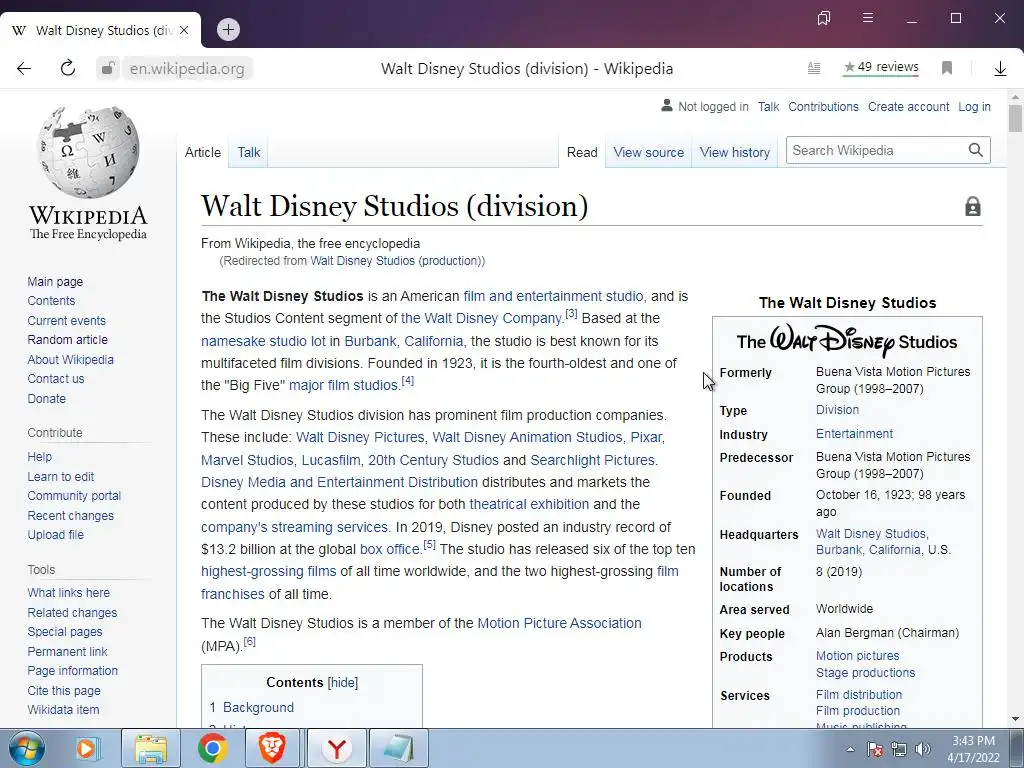Image resolution: width=1024 pixels, height=768 pixels.
Task: Select the Read tab
Action: click(x=582, y=152)
